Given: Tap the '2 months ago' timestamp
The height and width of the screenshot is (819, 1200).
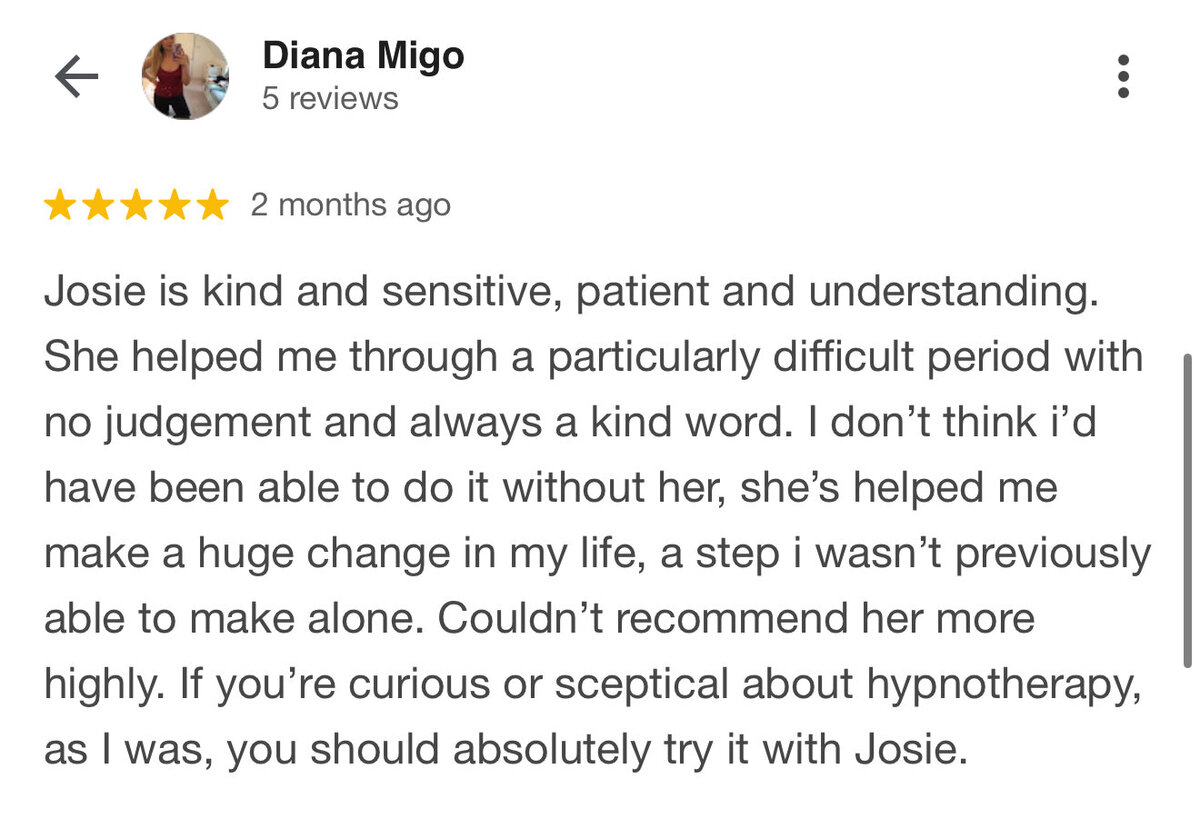Looking at the screenshot, I should click(350, 205).
